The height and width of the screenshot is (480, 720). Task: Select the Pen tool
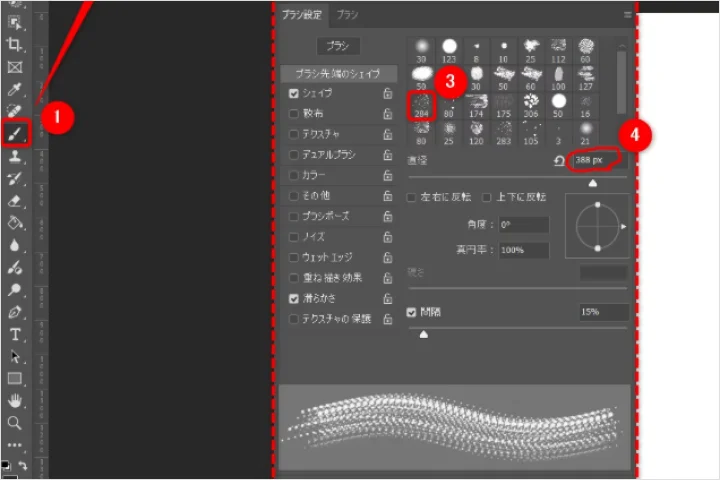(x=15, y=312)
